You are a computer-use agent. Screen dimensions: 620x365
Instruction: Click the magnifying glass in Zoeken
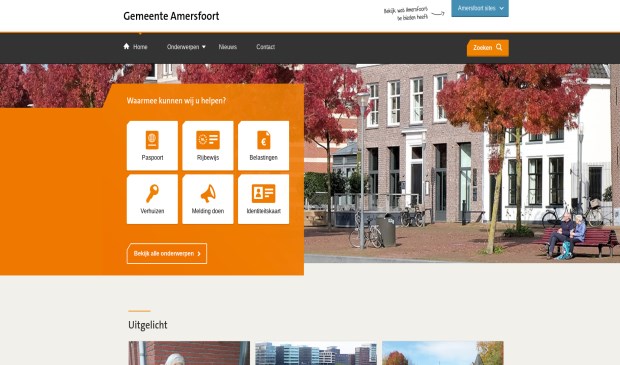click(x=499, y=47)
